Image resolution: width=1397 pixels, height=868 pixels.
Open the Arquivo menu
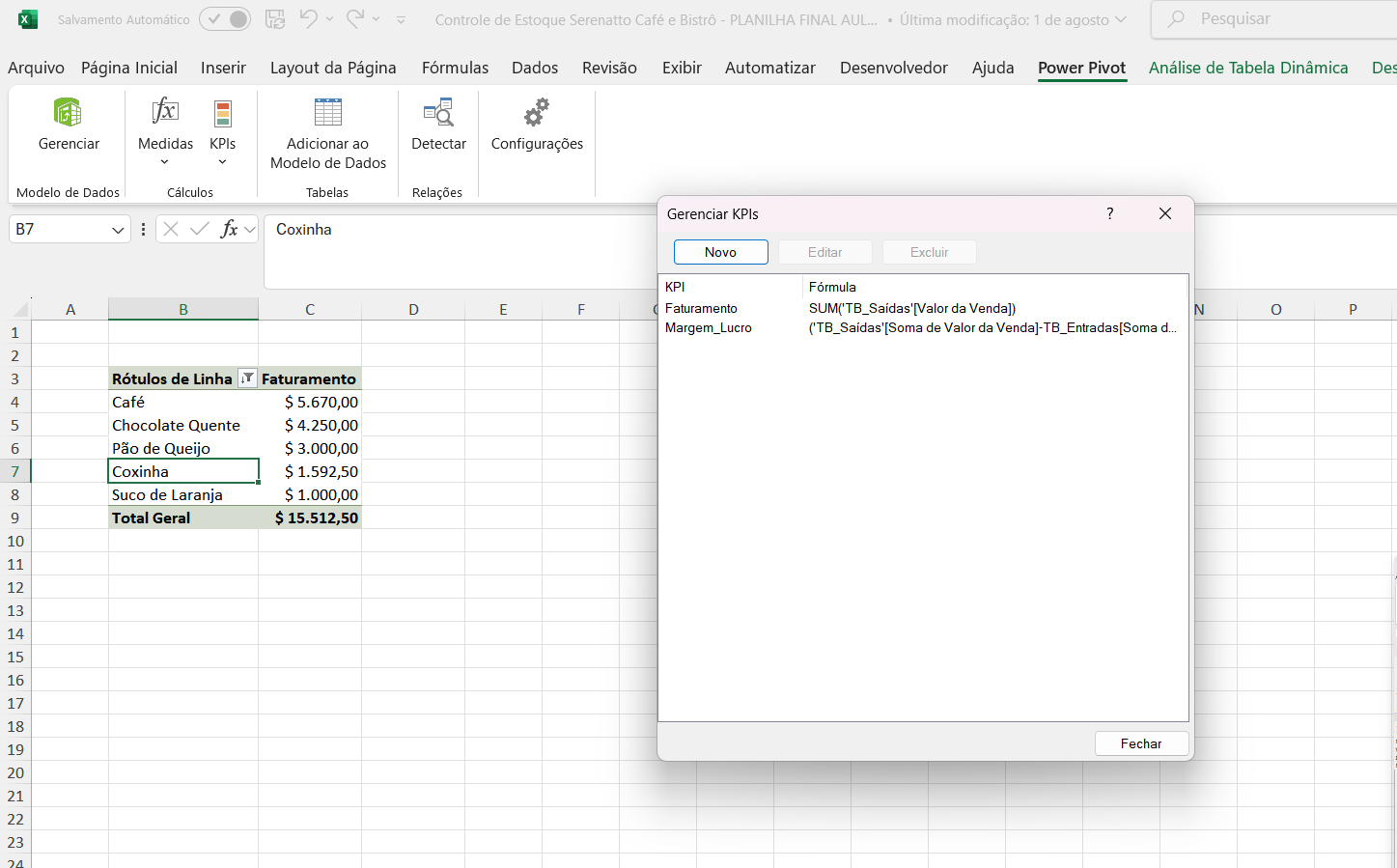[36, 68]
